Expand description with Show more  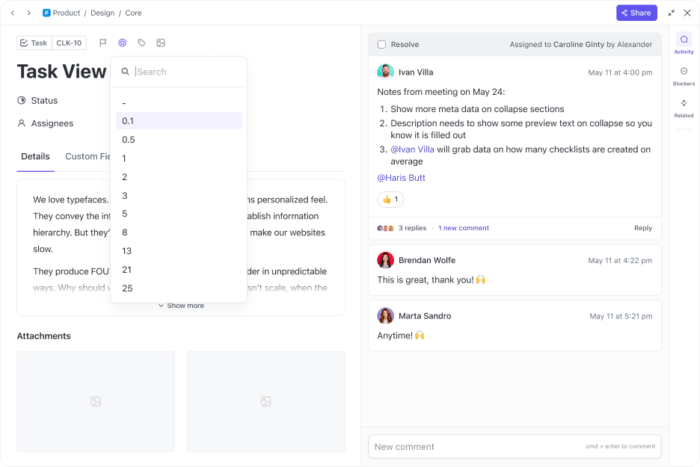[x=181, y=306]
